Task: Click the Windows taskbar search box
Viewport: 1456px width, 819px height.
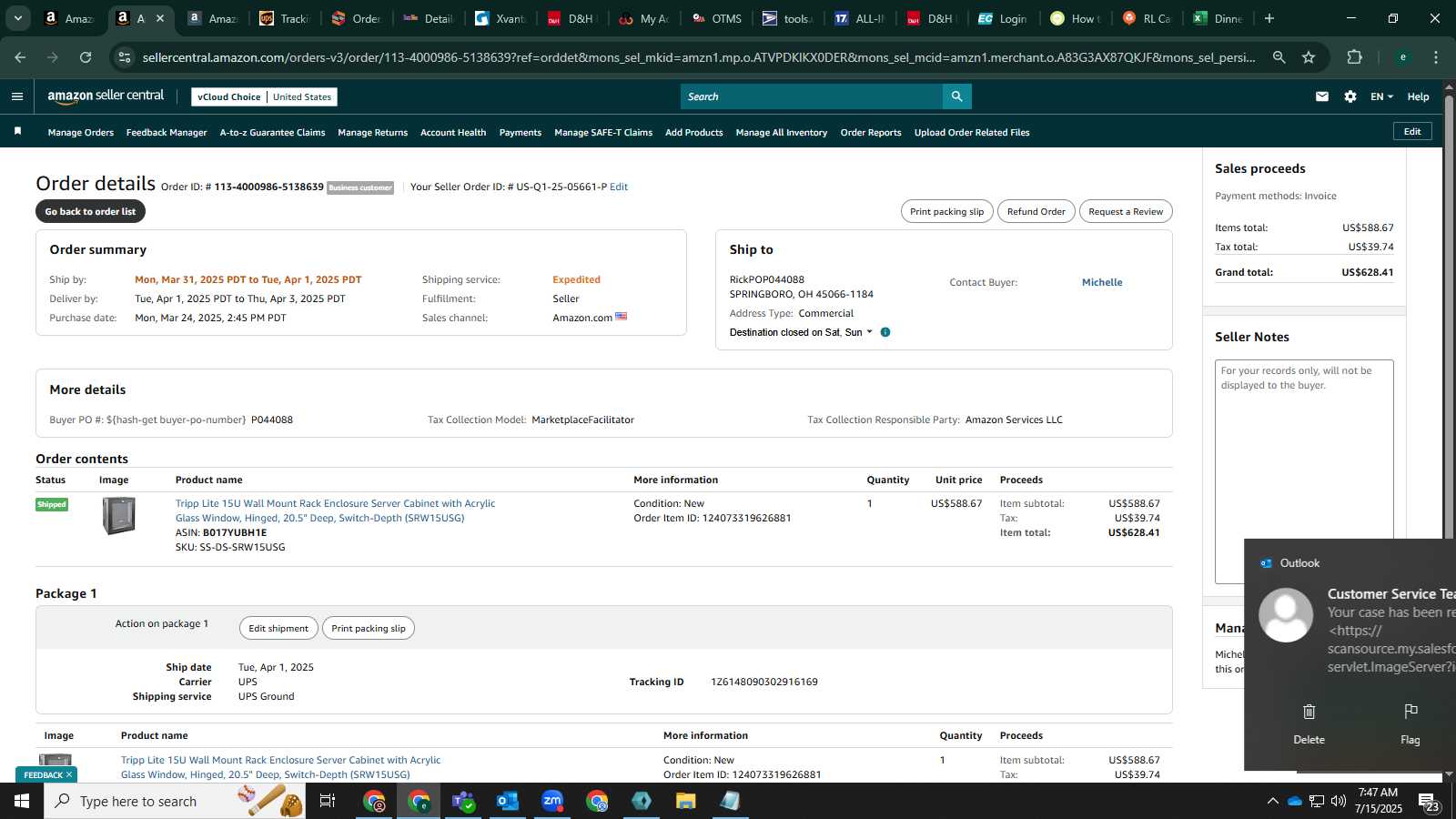Action: pos(175,801)
